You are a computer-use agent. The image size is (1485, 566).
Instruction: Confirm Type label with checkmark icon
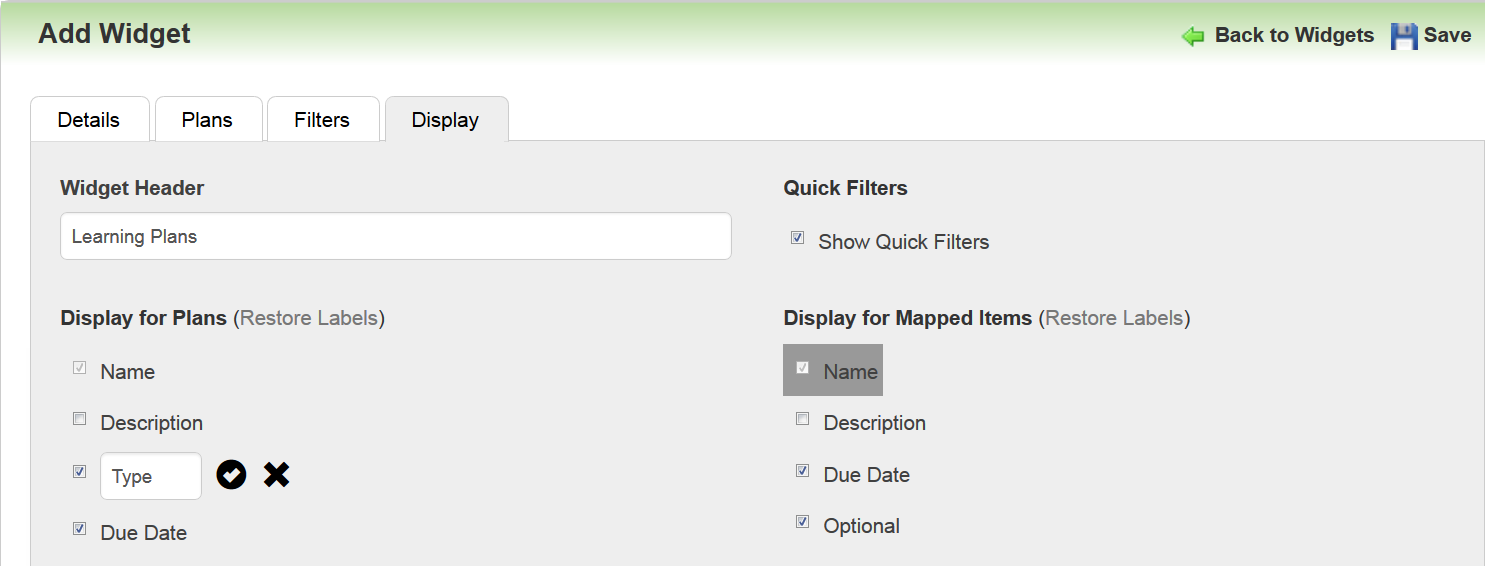tap(231, 475)
